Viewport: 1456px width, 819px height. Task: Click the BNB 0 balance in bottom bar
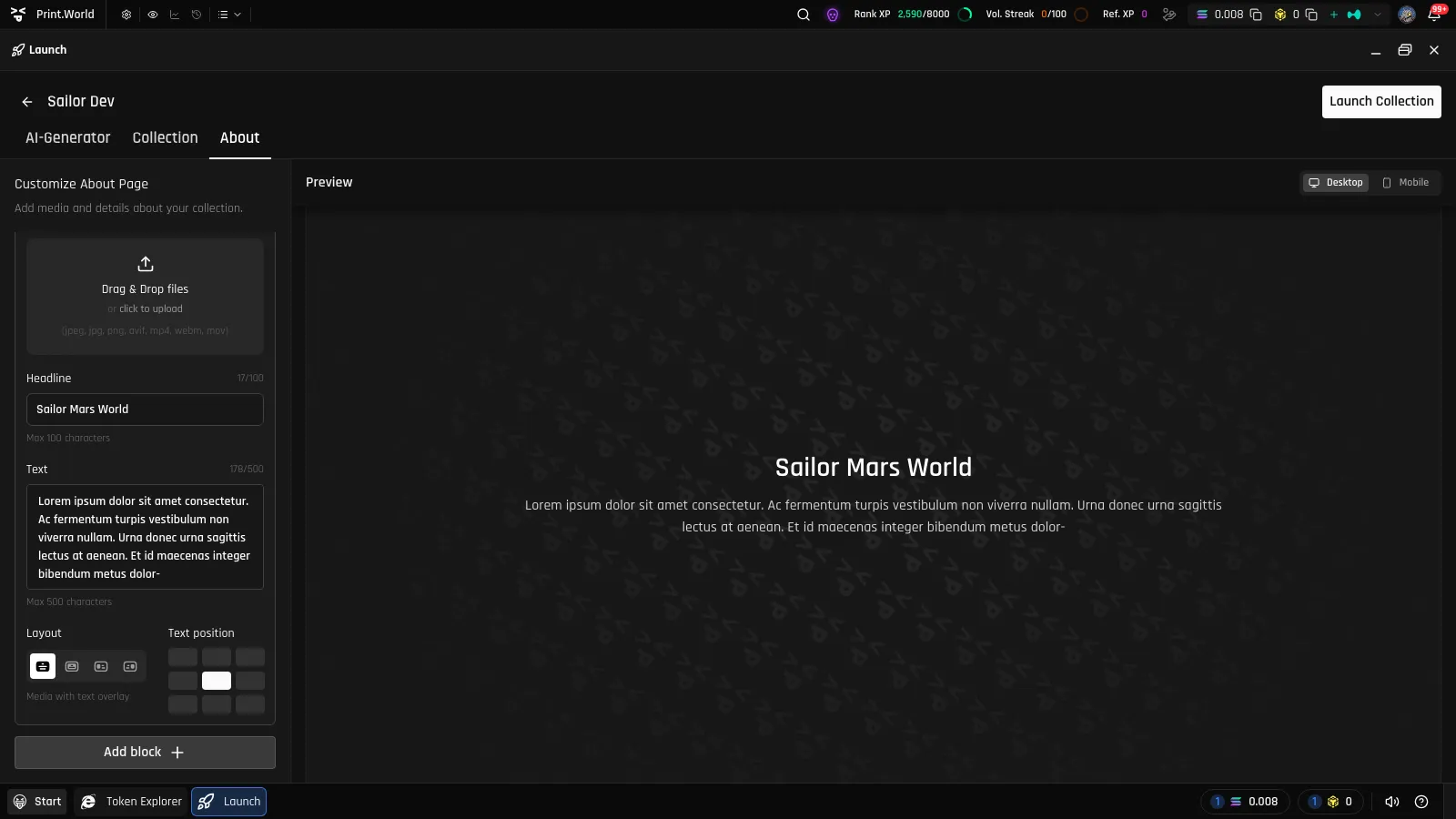click(x=1330, y=802)
